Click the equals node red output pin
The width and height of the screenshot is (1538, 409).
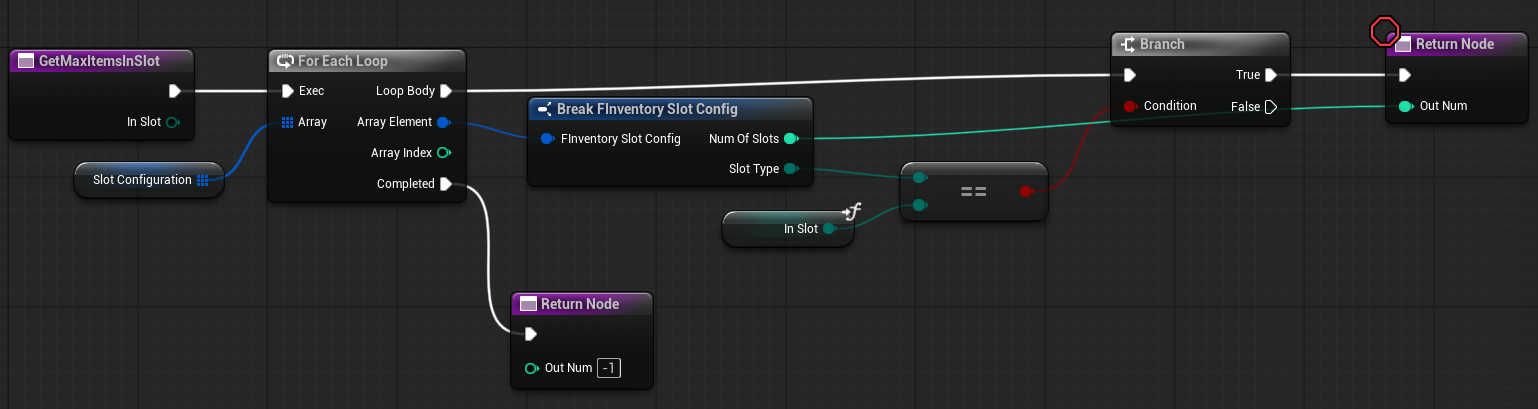(x=1025, y=191)
